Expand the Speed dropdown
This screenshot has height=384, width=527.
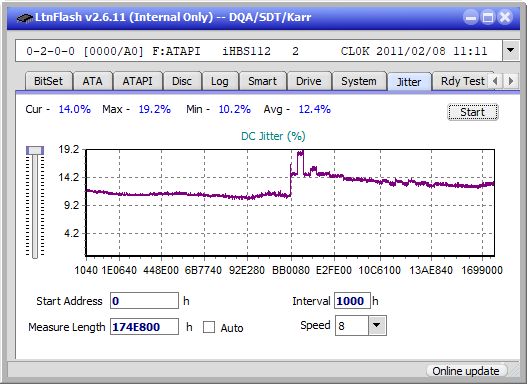point(377,325)
